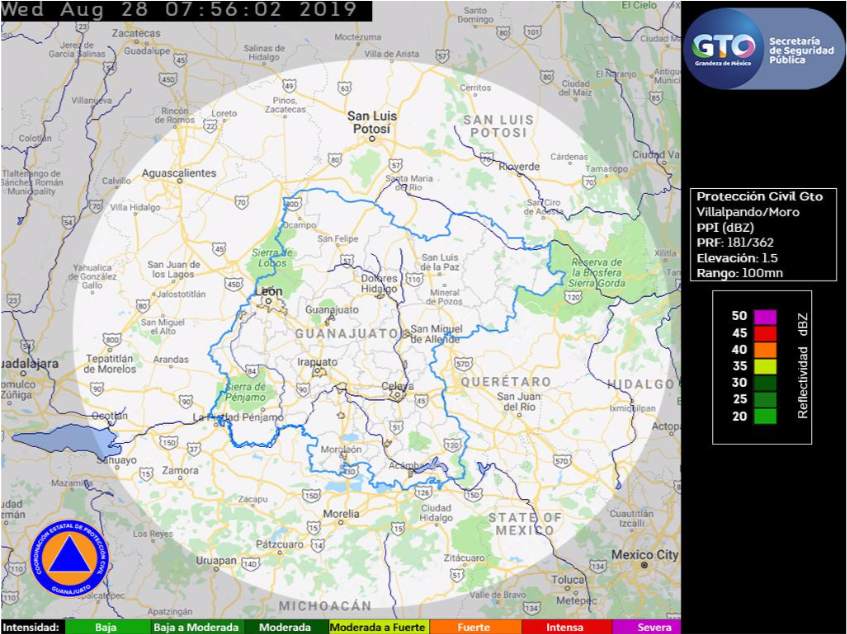Click the Acámbaro town label
This screenshot has height=634, width=847.
pos(407,466)
